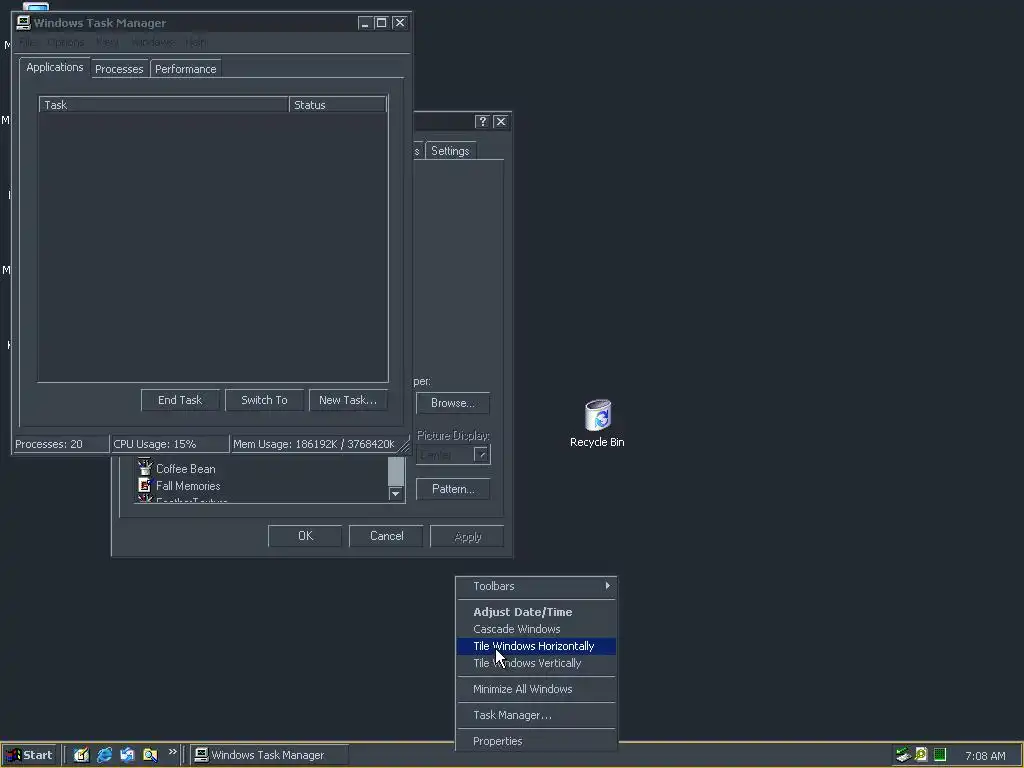This screenshot has width=1024, height=768.
Task: Click the folder search quick launch icon
Action: (x=150, y=755)
